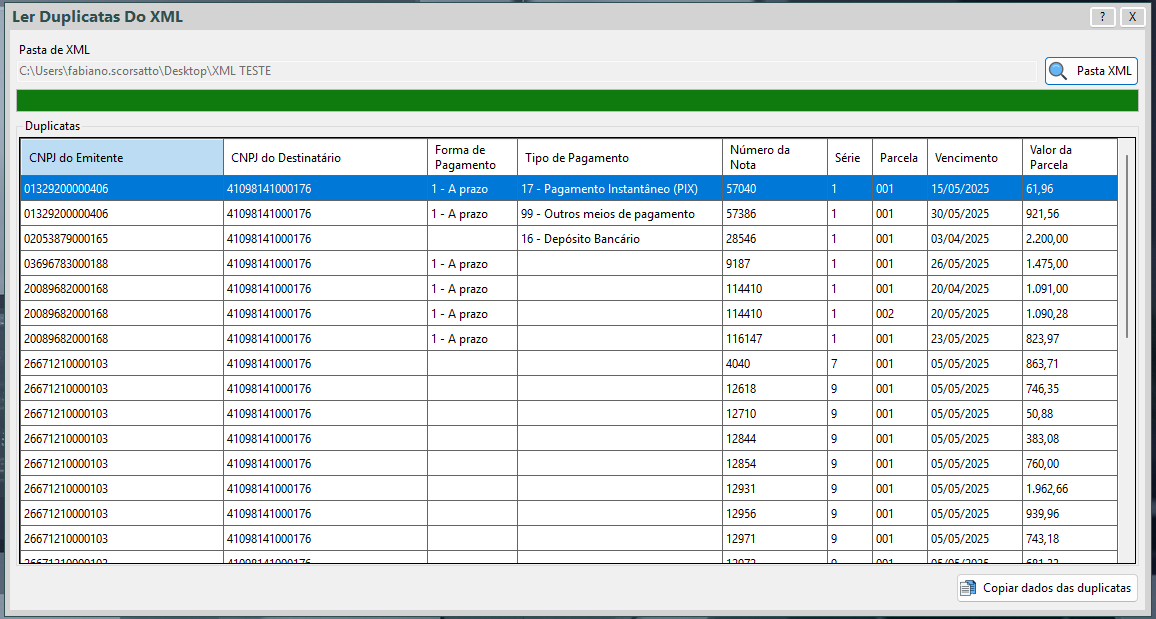This screenshot has width=1156, height=619.
Task: Select the row with vencimento 26/05/2025
Action: (973, 264)
